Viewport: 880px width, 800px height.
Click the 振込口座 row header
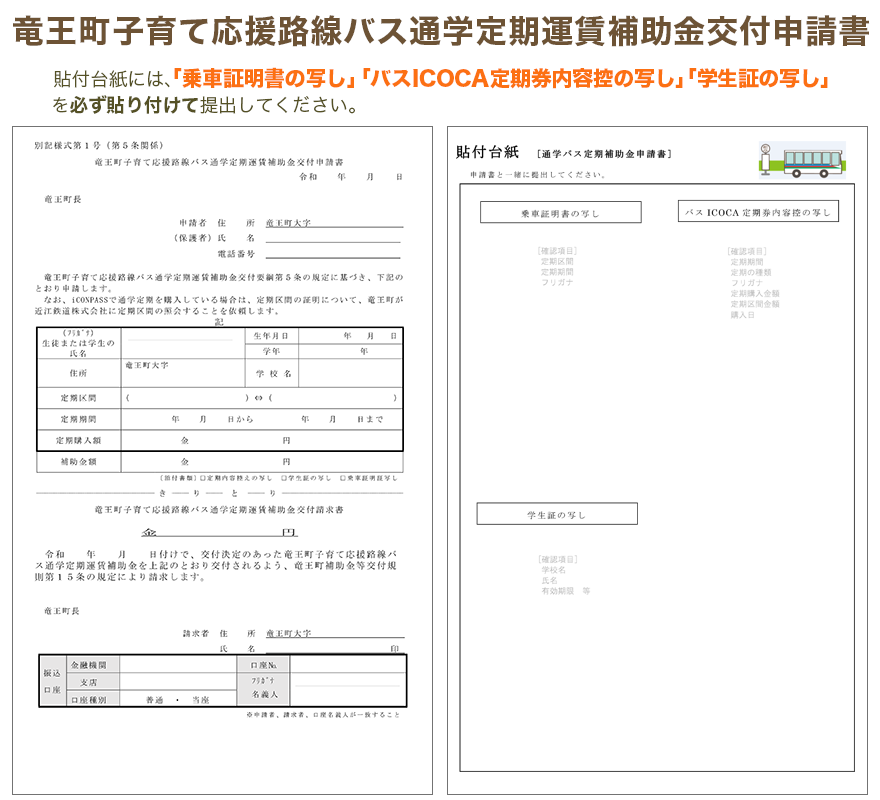pos(52,681)
